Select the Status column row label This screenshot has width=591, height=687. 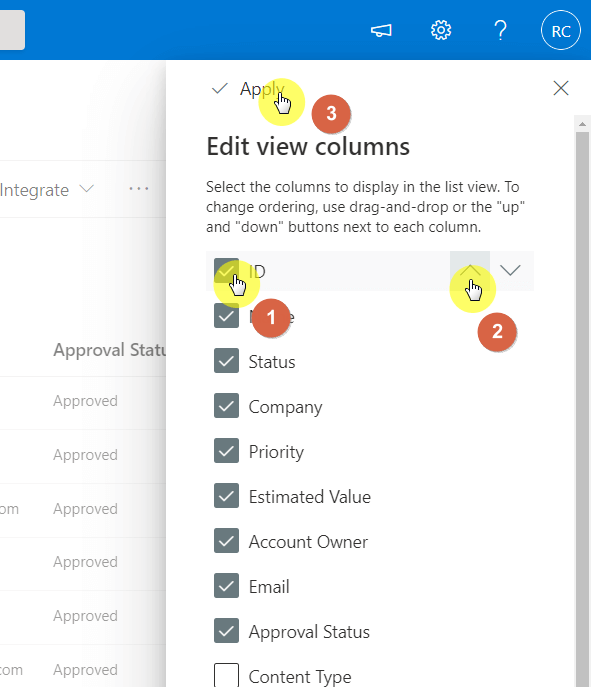click(x=272, y=362)
